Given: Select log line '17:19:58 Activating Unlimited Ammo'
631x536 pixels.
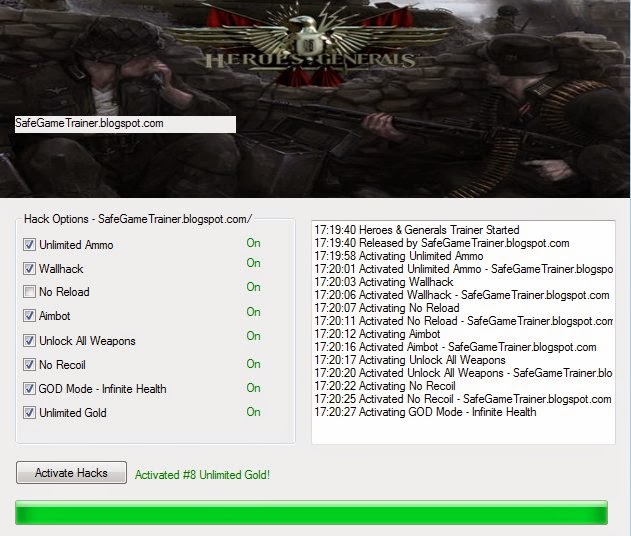Looking at the screenshot, I should tap(399, 256).
